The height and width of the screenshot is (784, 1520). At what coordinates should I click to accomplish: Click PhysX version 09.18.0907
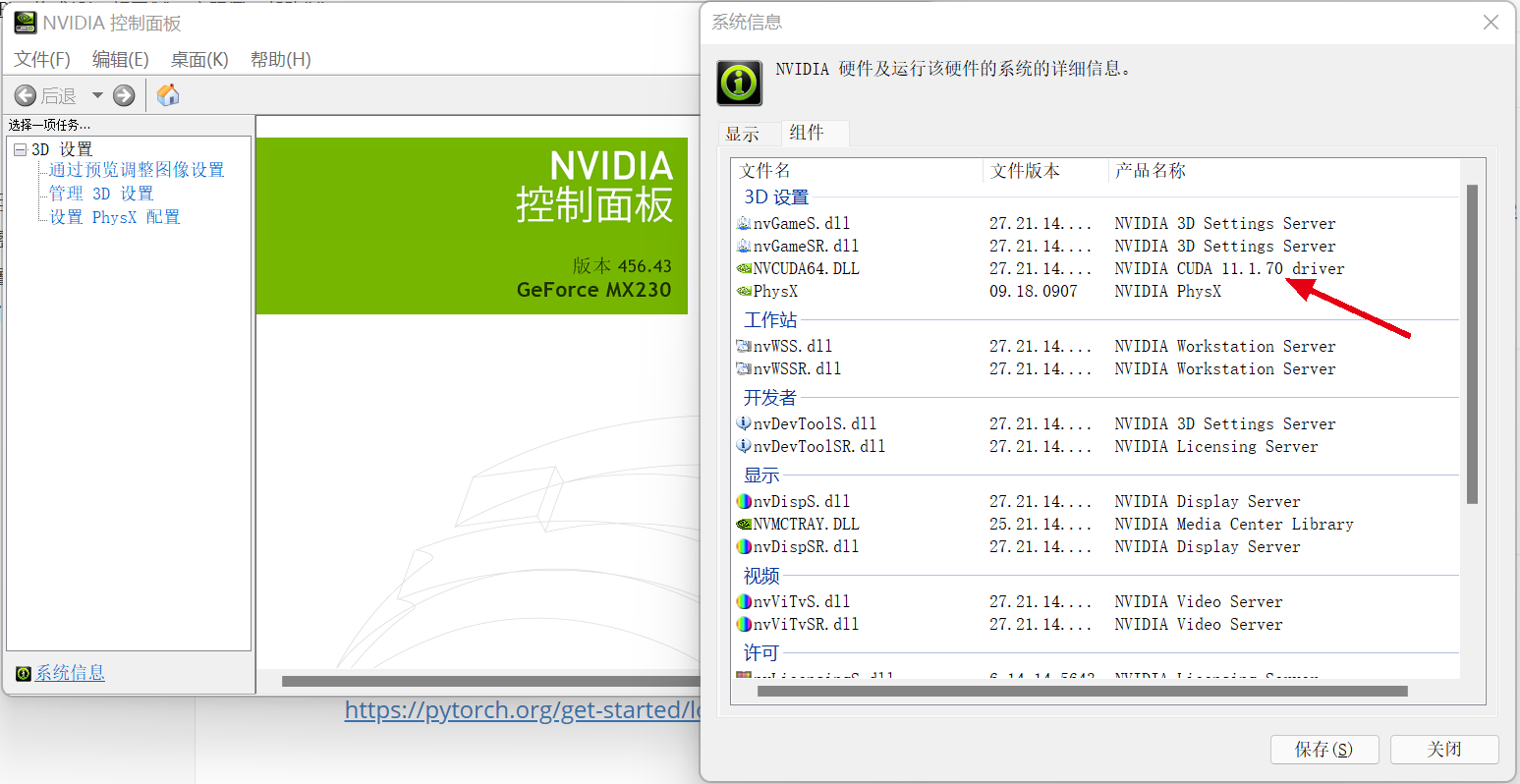coord(1034,291)
